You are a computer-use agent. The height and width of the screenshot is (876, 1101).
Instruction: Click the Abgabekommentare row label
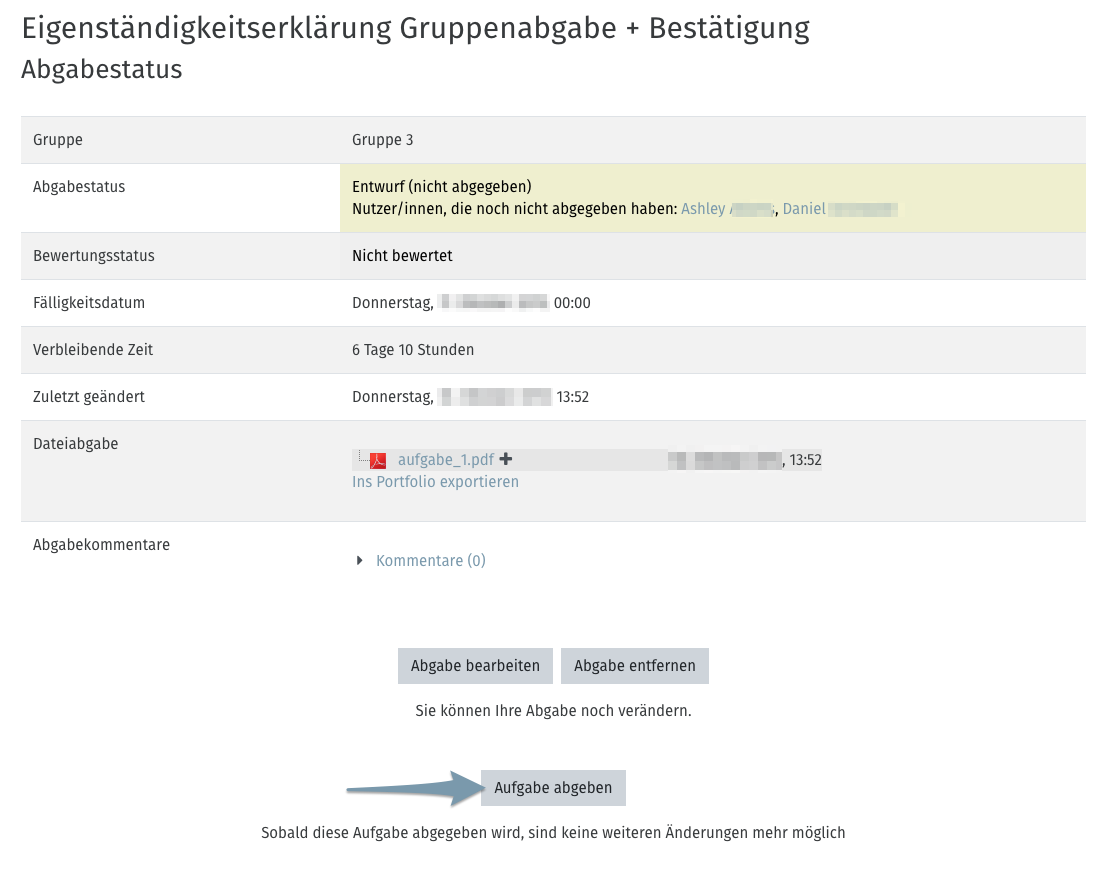(101, 545)
